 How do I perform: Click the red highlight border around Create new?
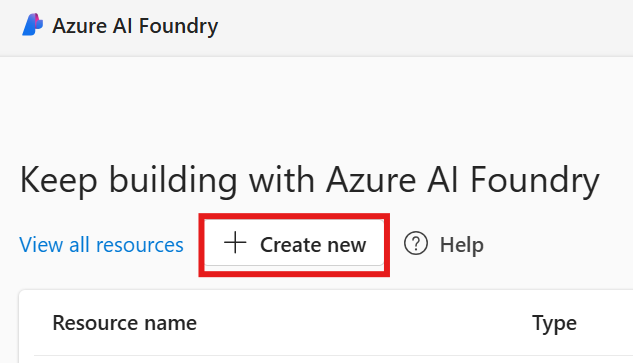click(x=294, y=216)
